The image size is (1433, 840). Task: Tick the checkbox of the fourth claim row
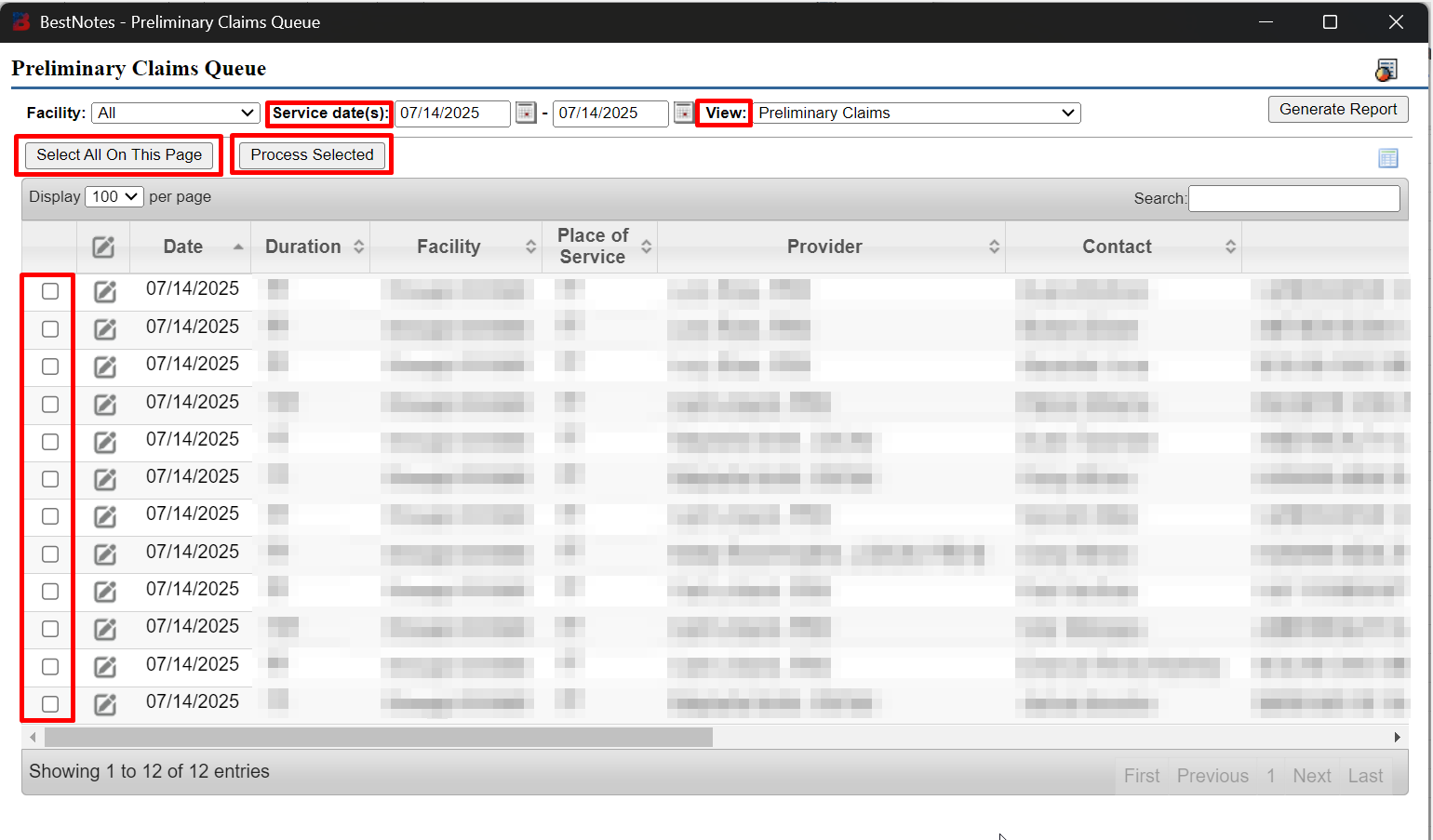50,405
